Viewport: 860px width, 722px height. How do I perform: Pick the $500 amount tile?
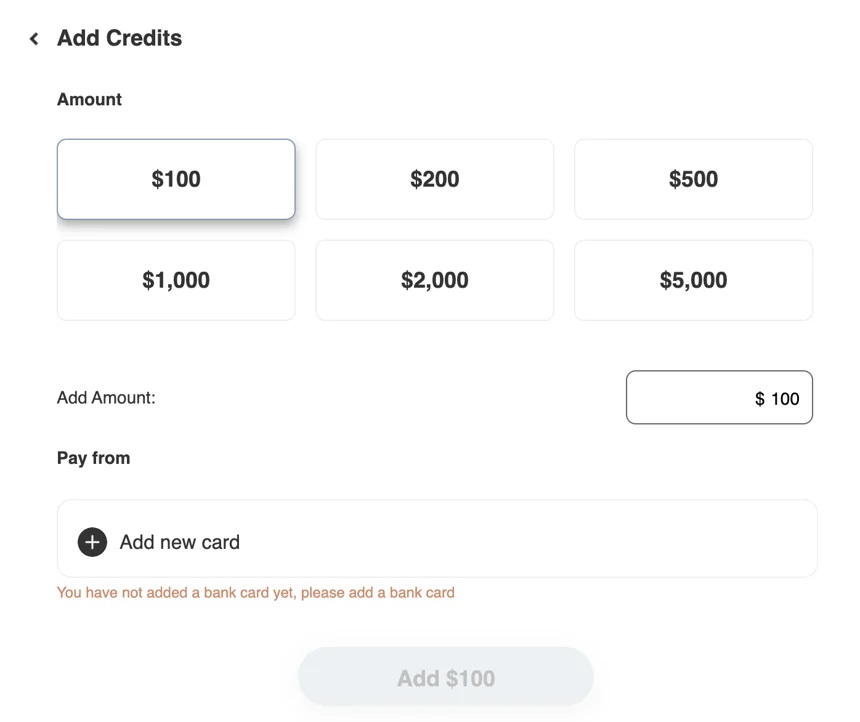point(693,179)
